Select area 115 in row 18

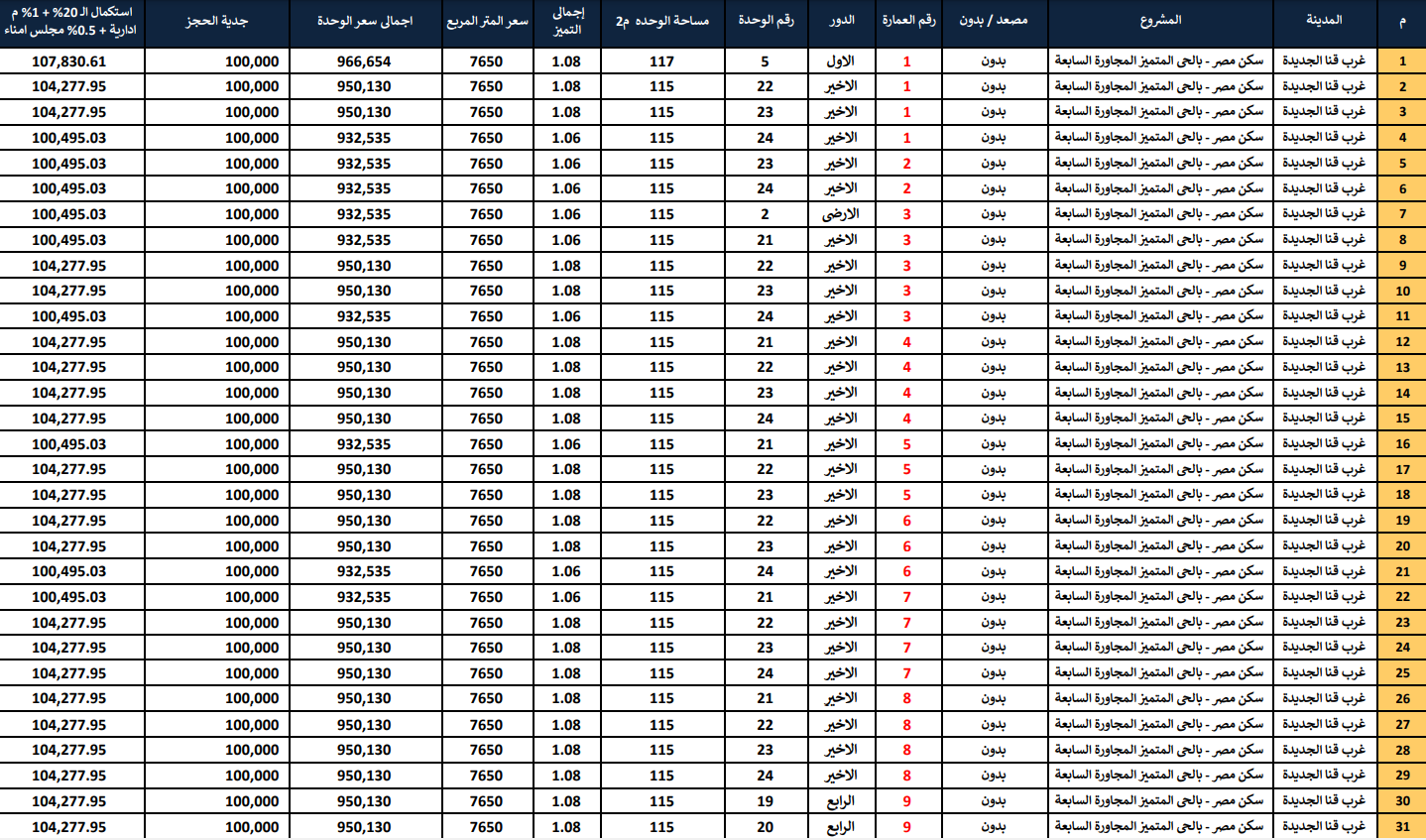point(662,495)
